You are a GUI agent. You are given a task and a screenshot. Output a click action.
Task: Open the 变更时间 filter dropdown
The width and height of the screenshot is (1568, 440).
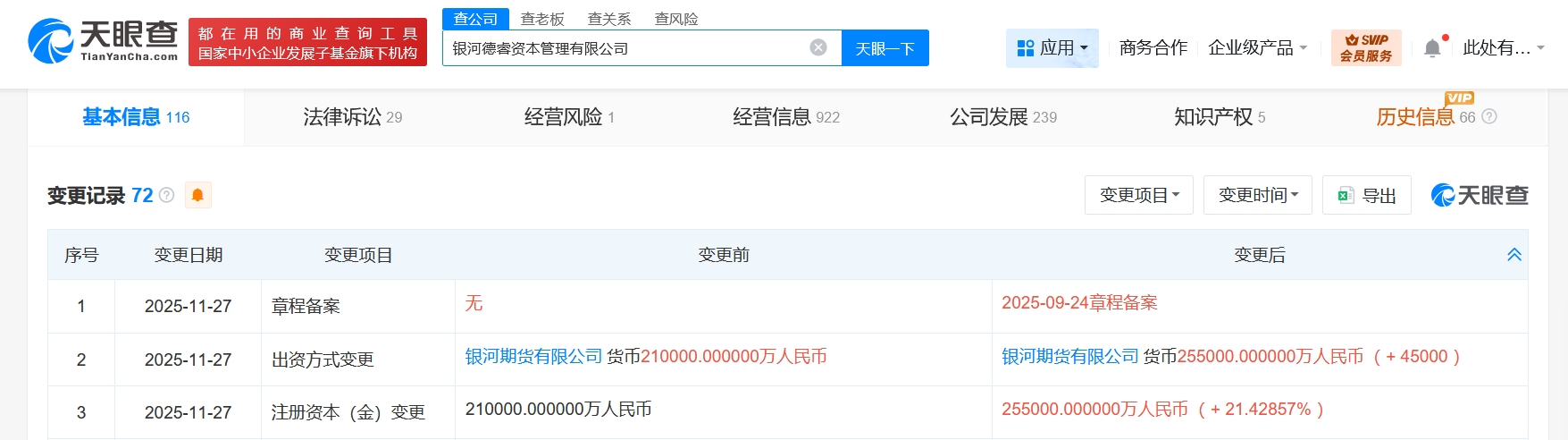pos(1257,195)
